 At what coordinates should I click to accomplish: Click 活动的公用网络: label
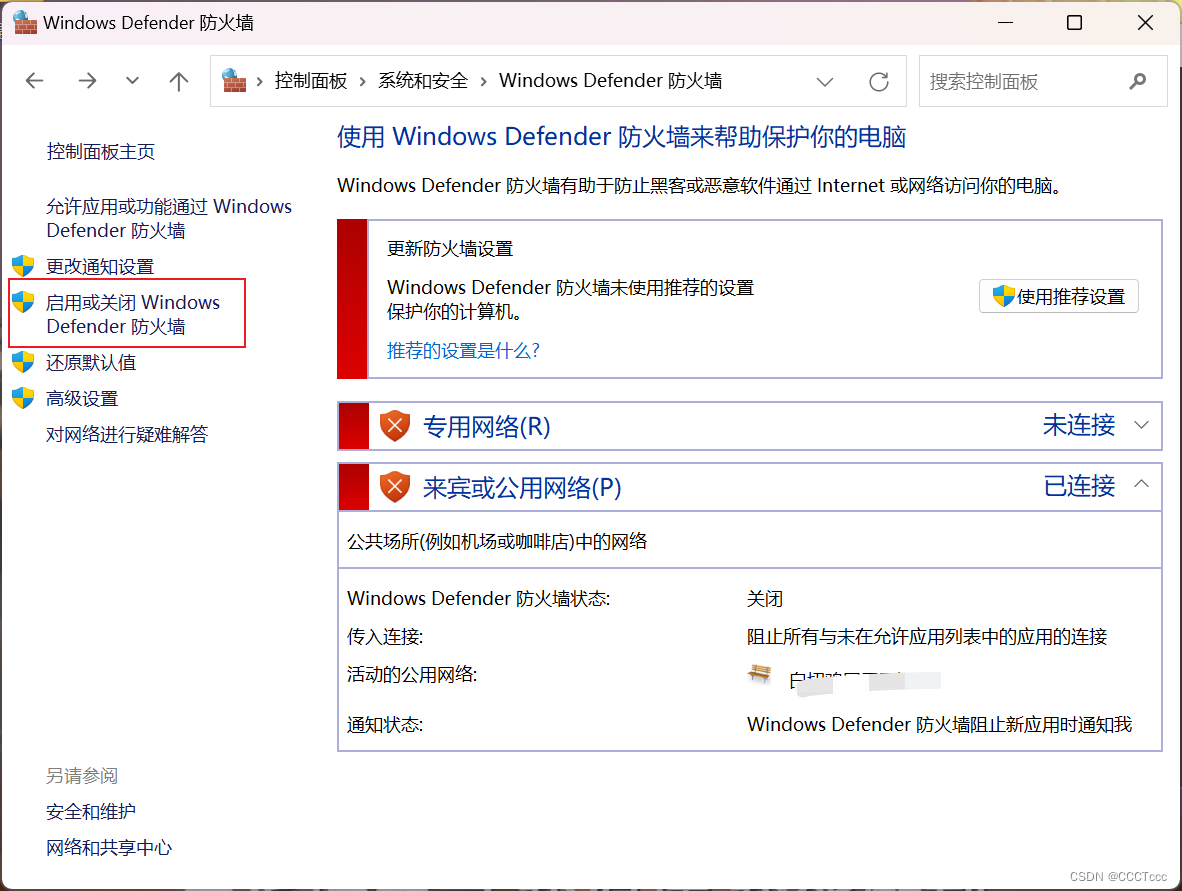(x=412, y=675)
